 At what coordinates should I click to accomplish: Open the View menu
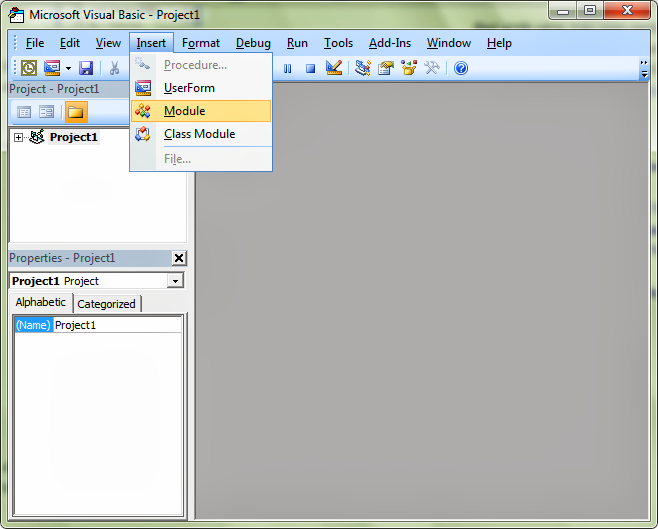point(108,43)
